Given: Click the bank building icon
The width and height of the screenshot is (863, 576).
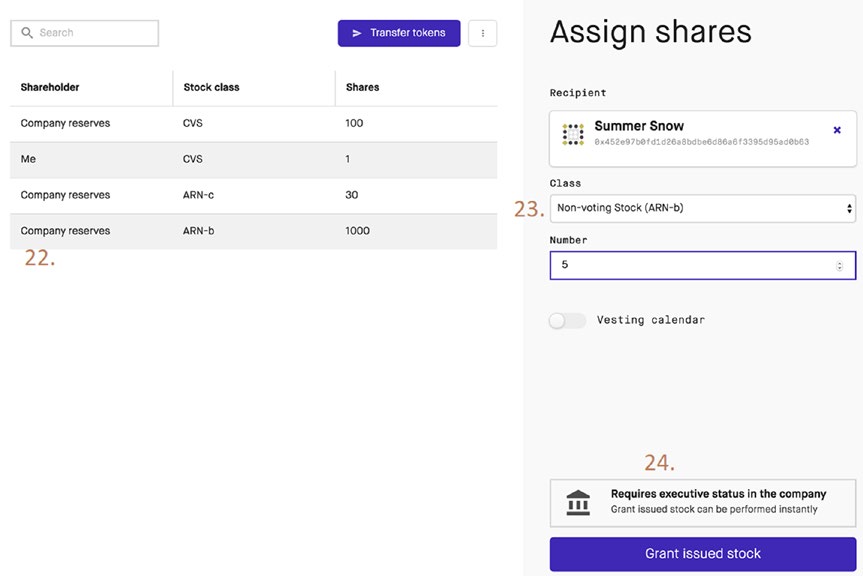Looking at the screenshot, I should pos(578,502).
